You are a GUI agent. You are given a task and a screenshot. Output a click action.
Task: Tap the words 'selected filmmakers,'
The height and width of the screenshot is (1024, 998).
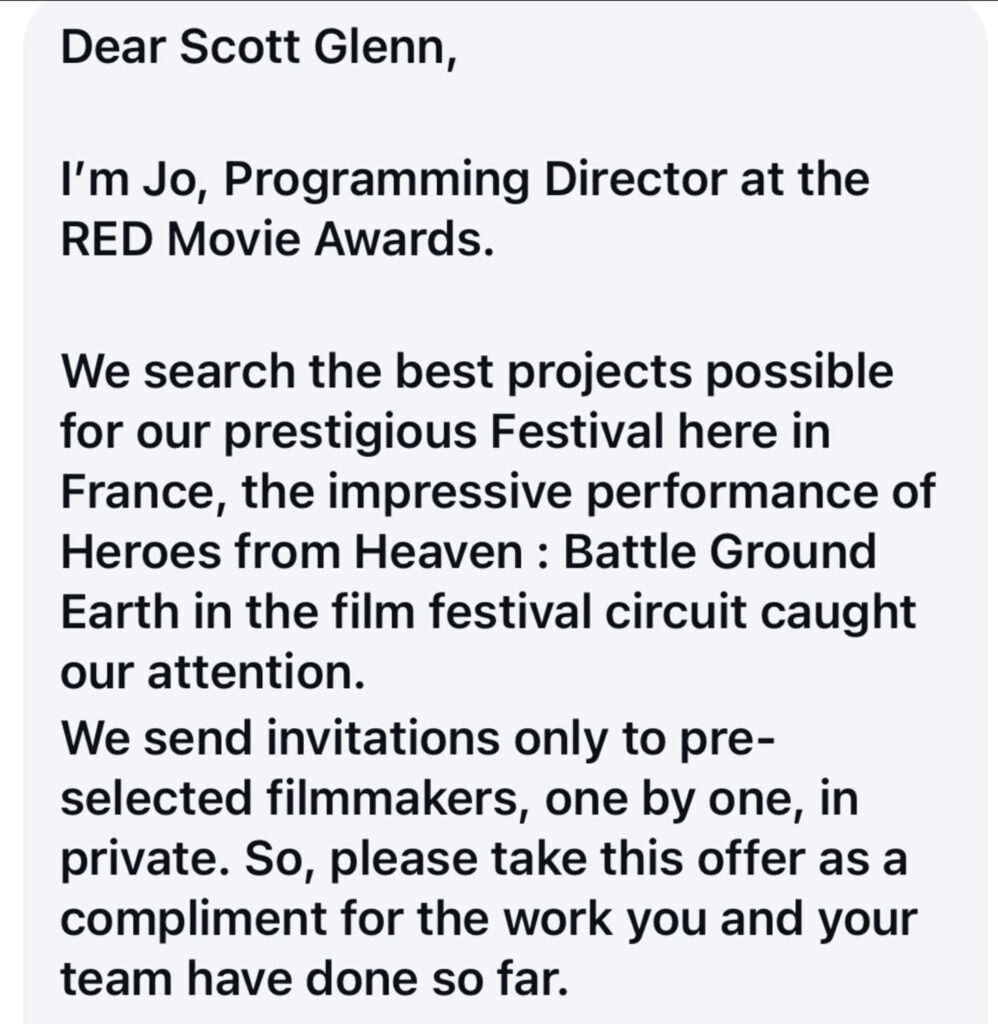(x=295, y=798)
